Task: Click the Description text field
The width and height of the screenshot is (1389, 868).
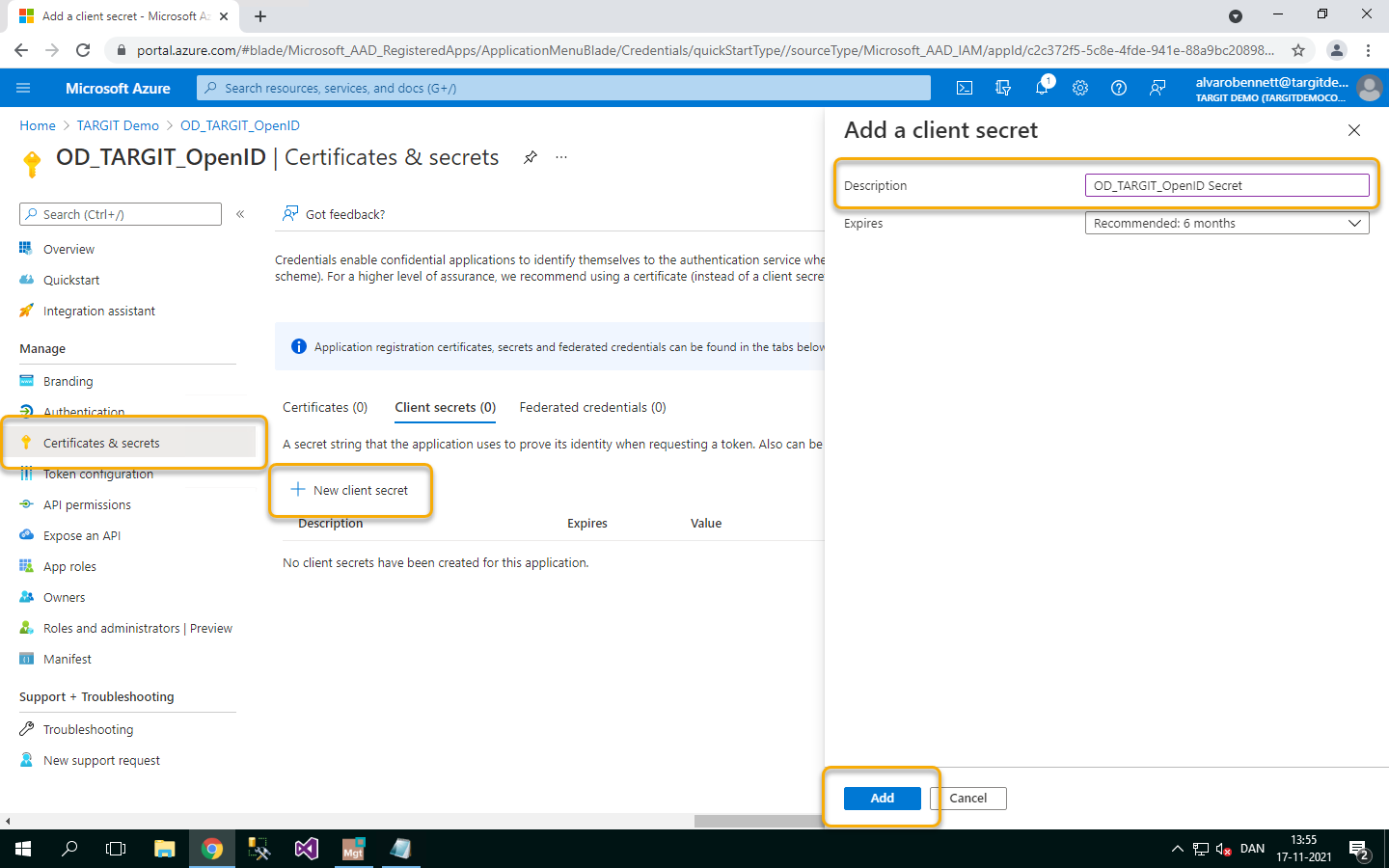Action: 1227,185
